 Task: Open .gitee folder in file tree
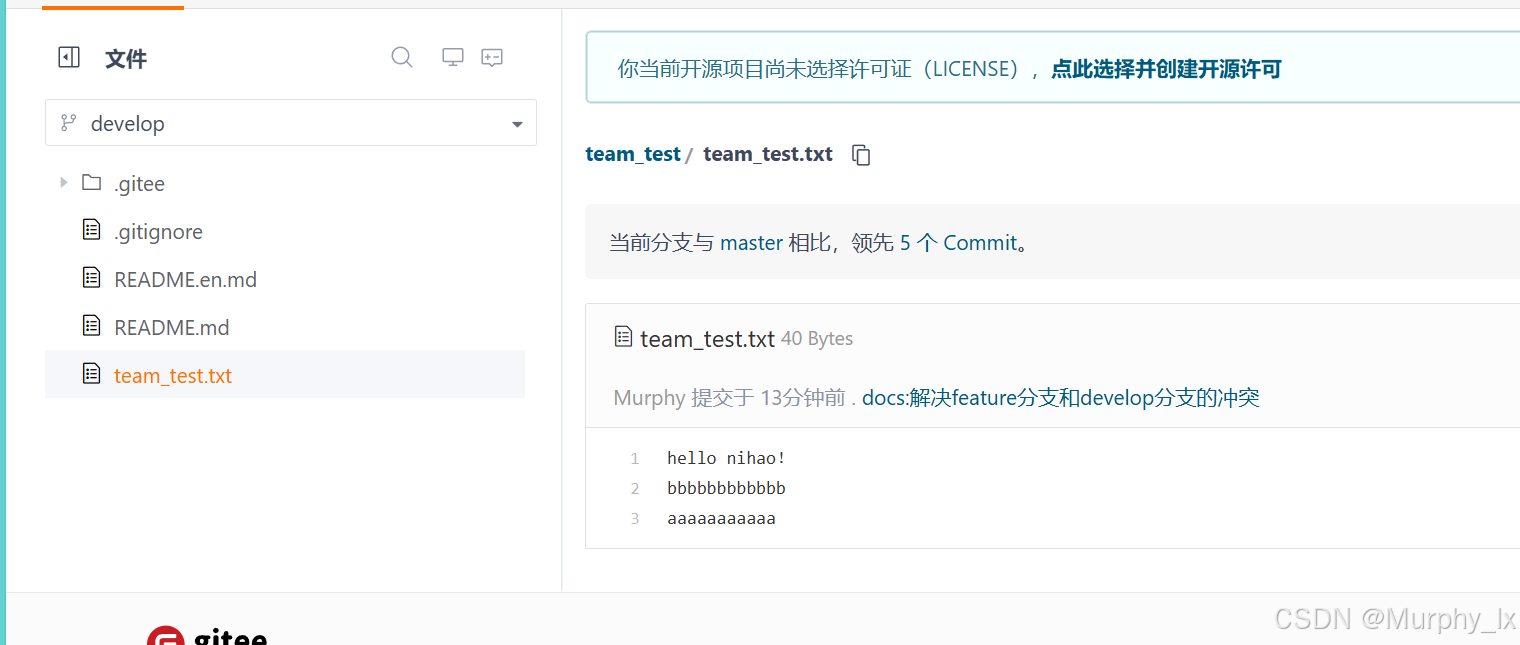139,184
